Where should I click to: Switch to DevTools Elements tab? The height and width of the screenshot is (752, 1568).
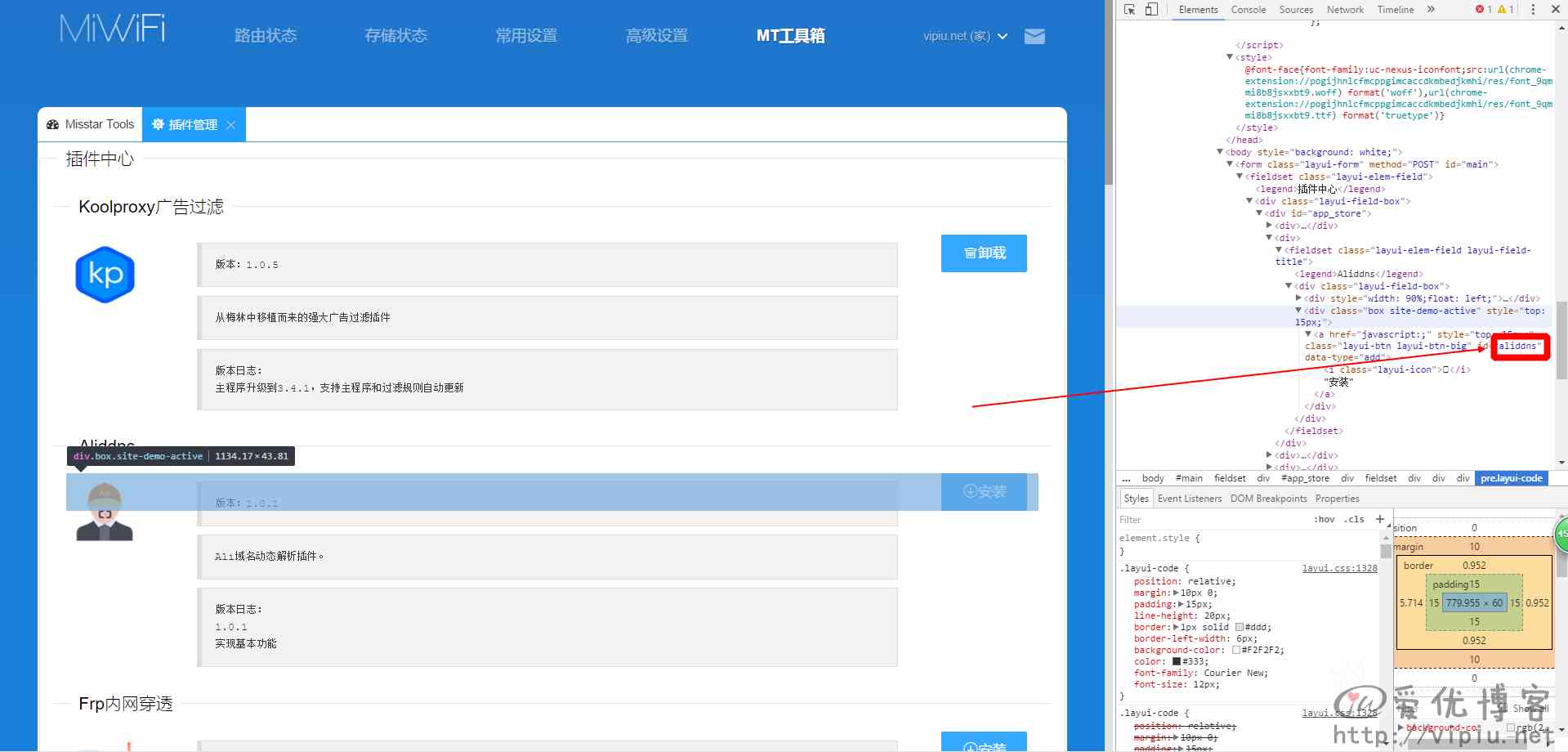click(x=1198, y=10)
